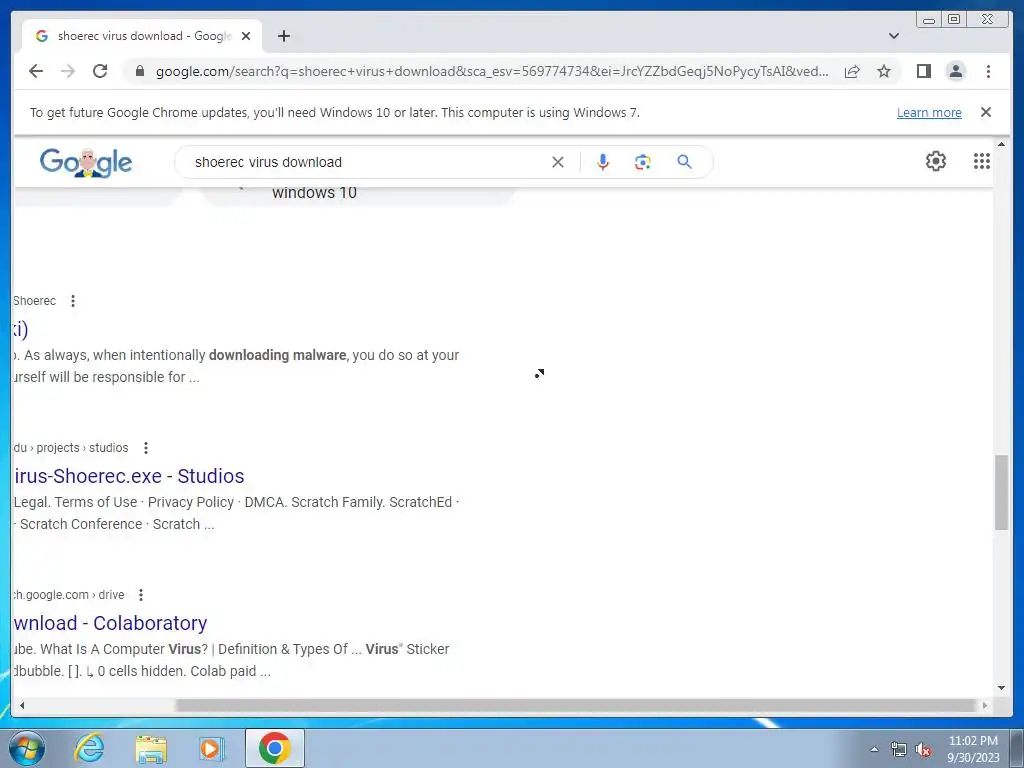Select Chrome in the taskbar
The height and width of the screenshot is (768, 1024).
[x=274, y=748]
